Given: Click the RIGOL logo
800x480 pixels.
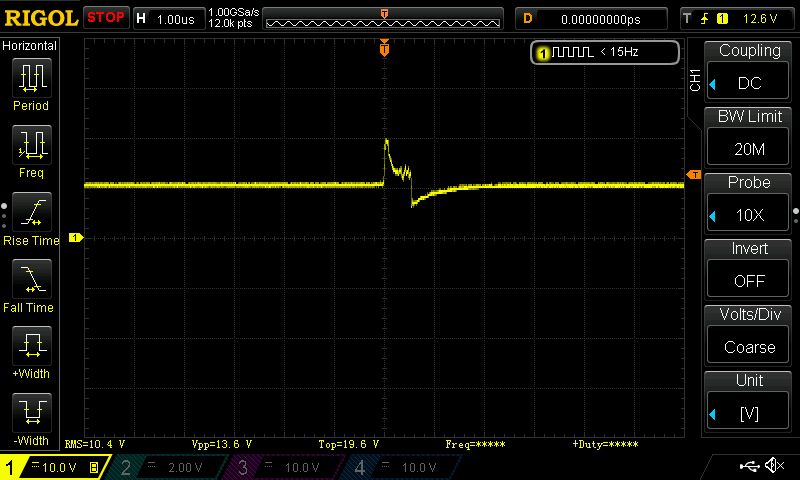Looking at the screenshot, I should (41, 18).
